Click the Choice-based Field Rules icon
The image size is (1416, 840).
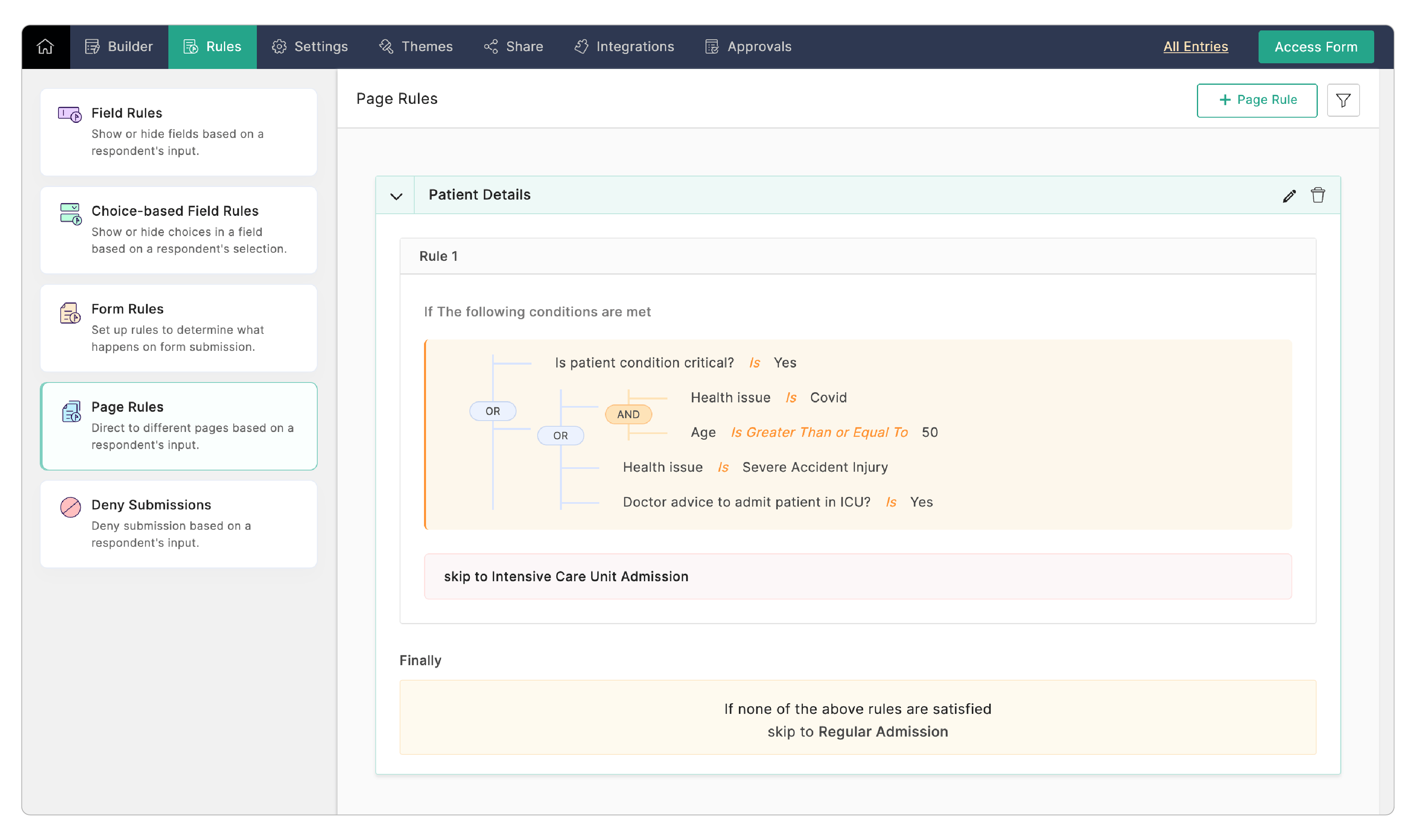[x=71, y=214]
